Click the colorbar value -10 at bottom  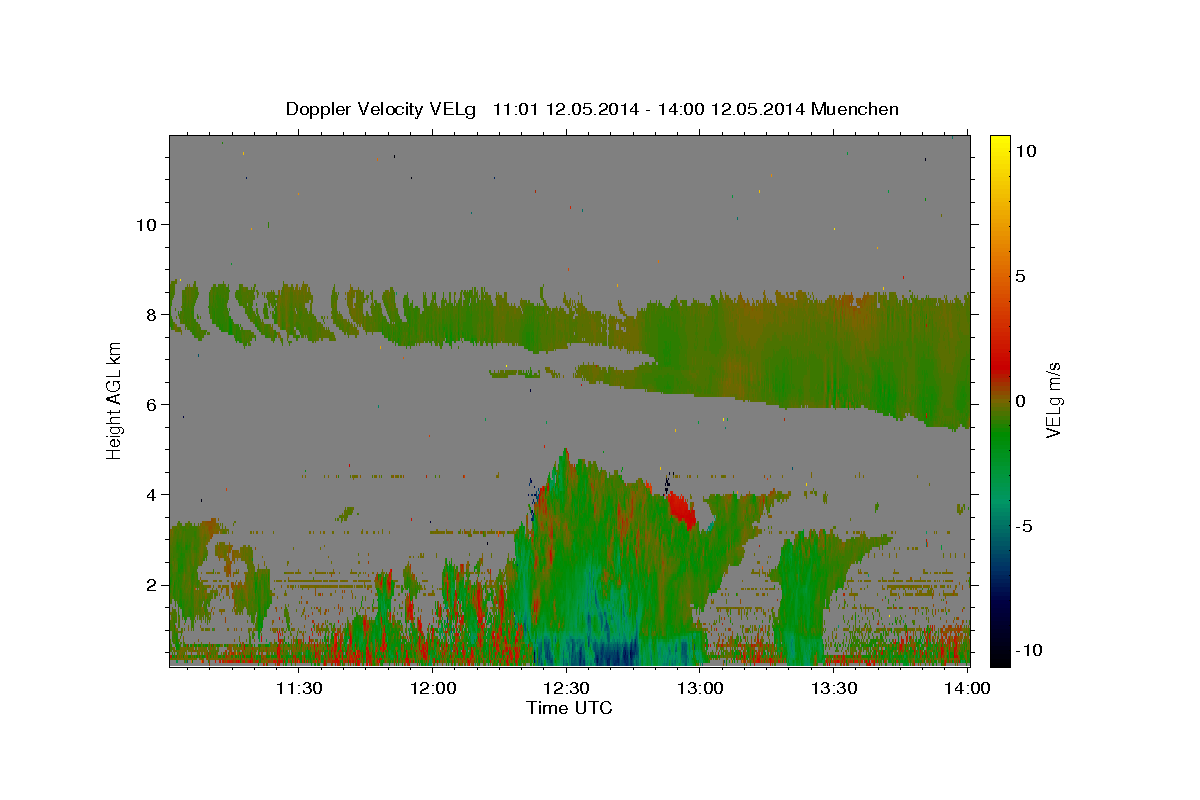[x=1028, y=650]
